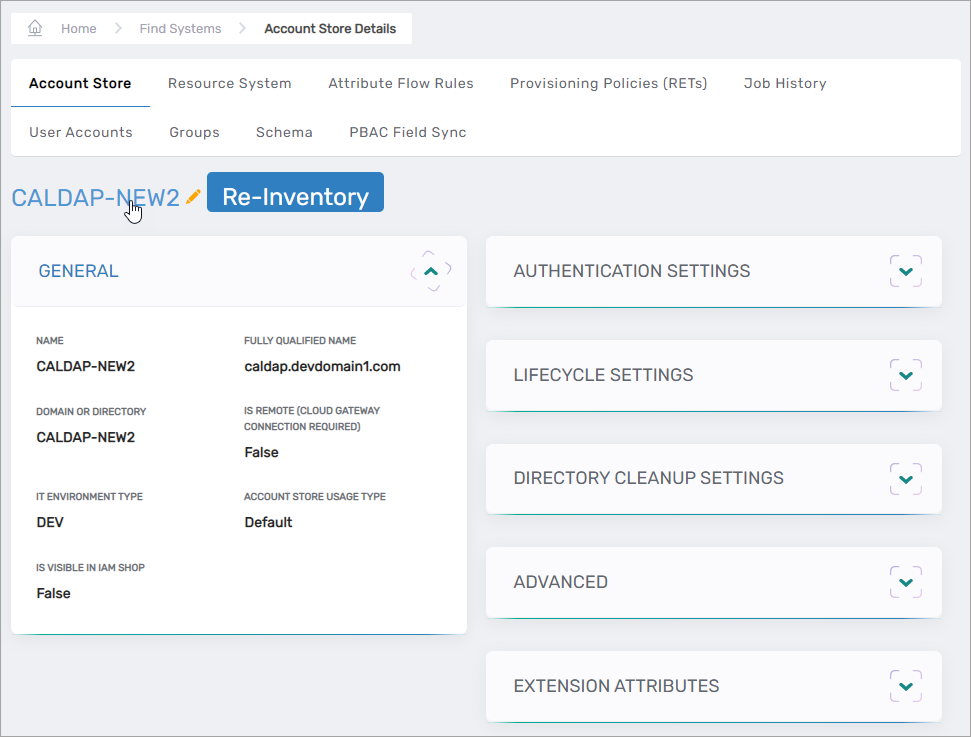Click the Re-Inventory button
Image resolution: width=971 pixels, height=737 pixels.
pyautogui.click(x=295, y=197)
